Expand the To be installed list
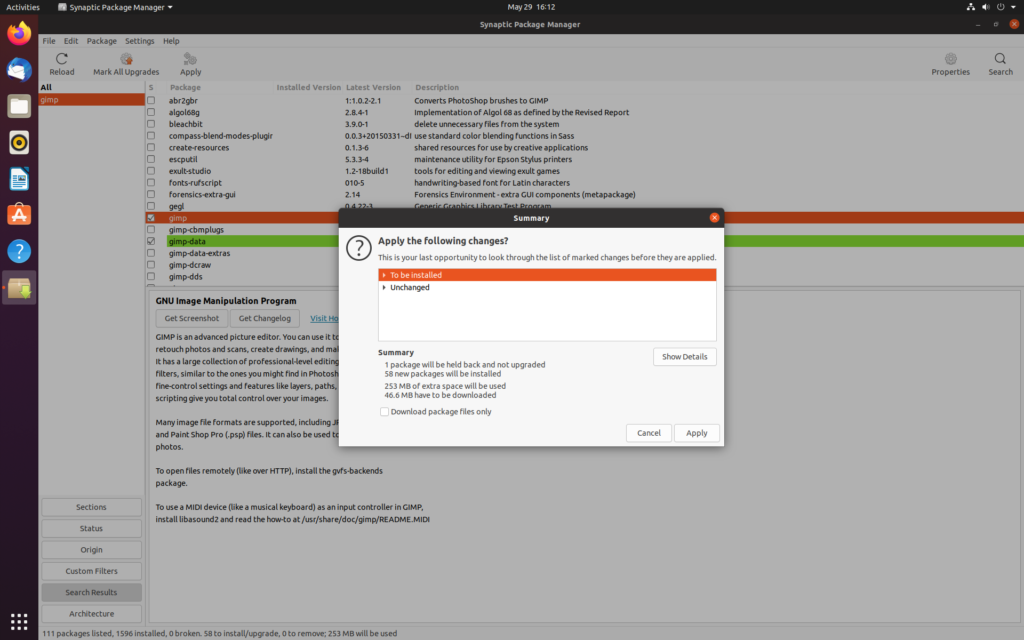This screenshot has height=640, width=1024. tap(384, 275)
